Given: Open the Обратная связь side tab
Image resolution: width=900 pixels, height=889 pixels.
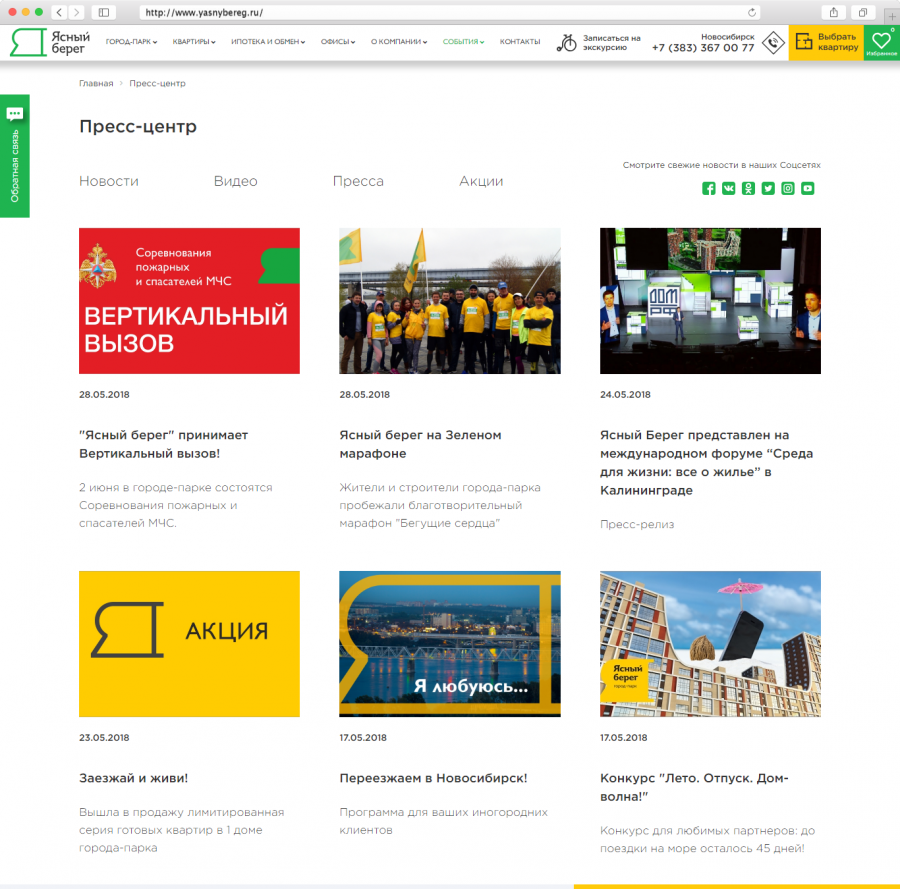Looking at the screenshot, I should coord(15,156).
